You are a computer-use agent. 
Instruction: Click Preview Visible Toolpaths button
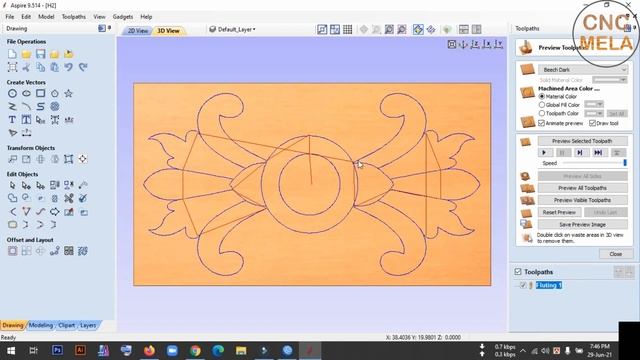click(x=582, y=200)
